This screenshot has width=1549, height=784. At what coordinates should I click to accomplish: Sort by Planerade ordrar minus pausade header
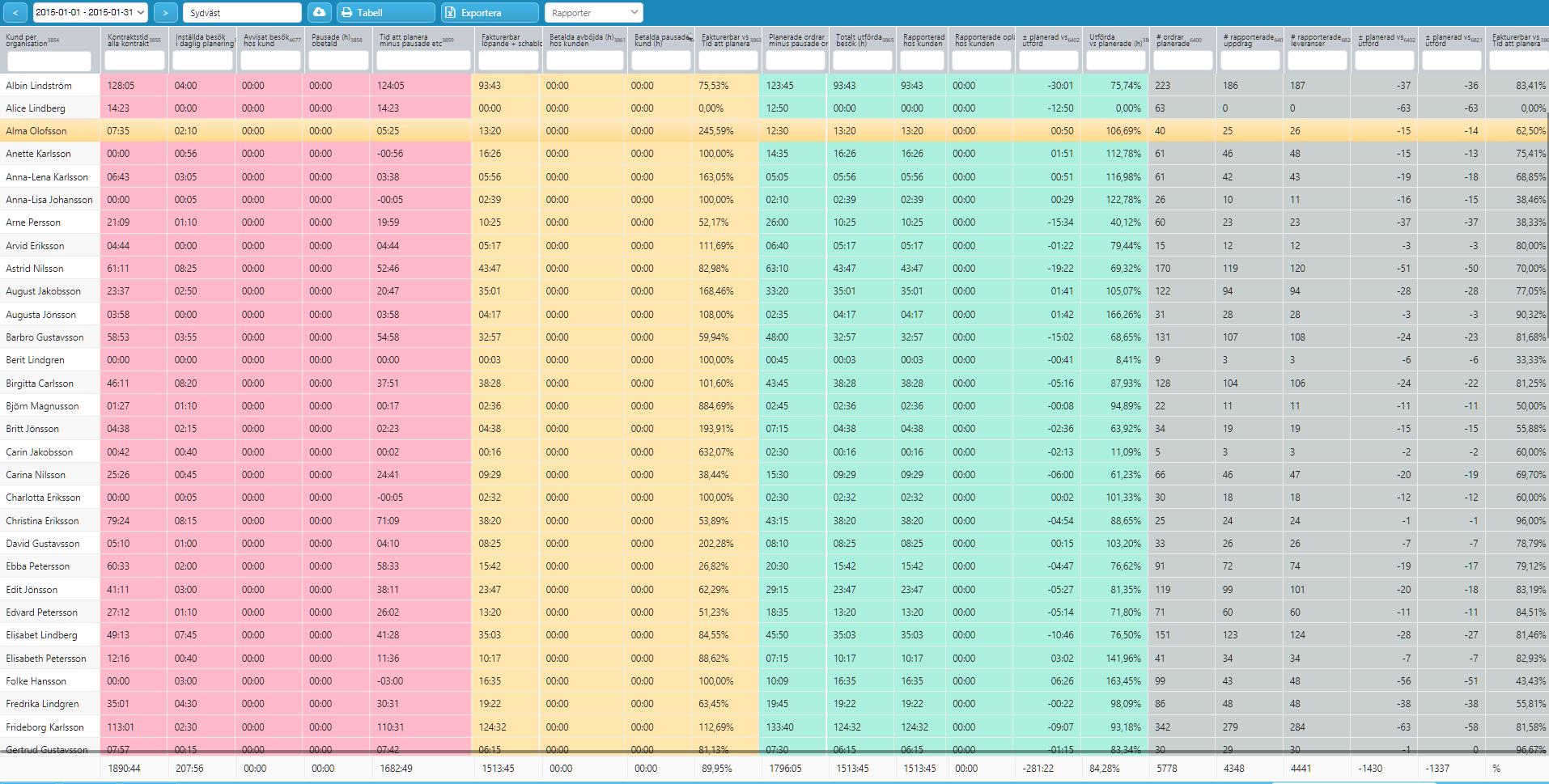(x=796, y=40)
